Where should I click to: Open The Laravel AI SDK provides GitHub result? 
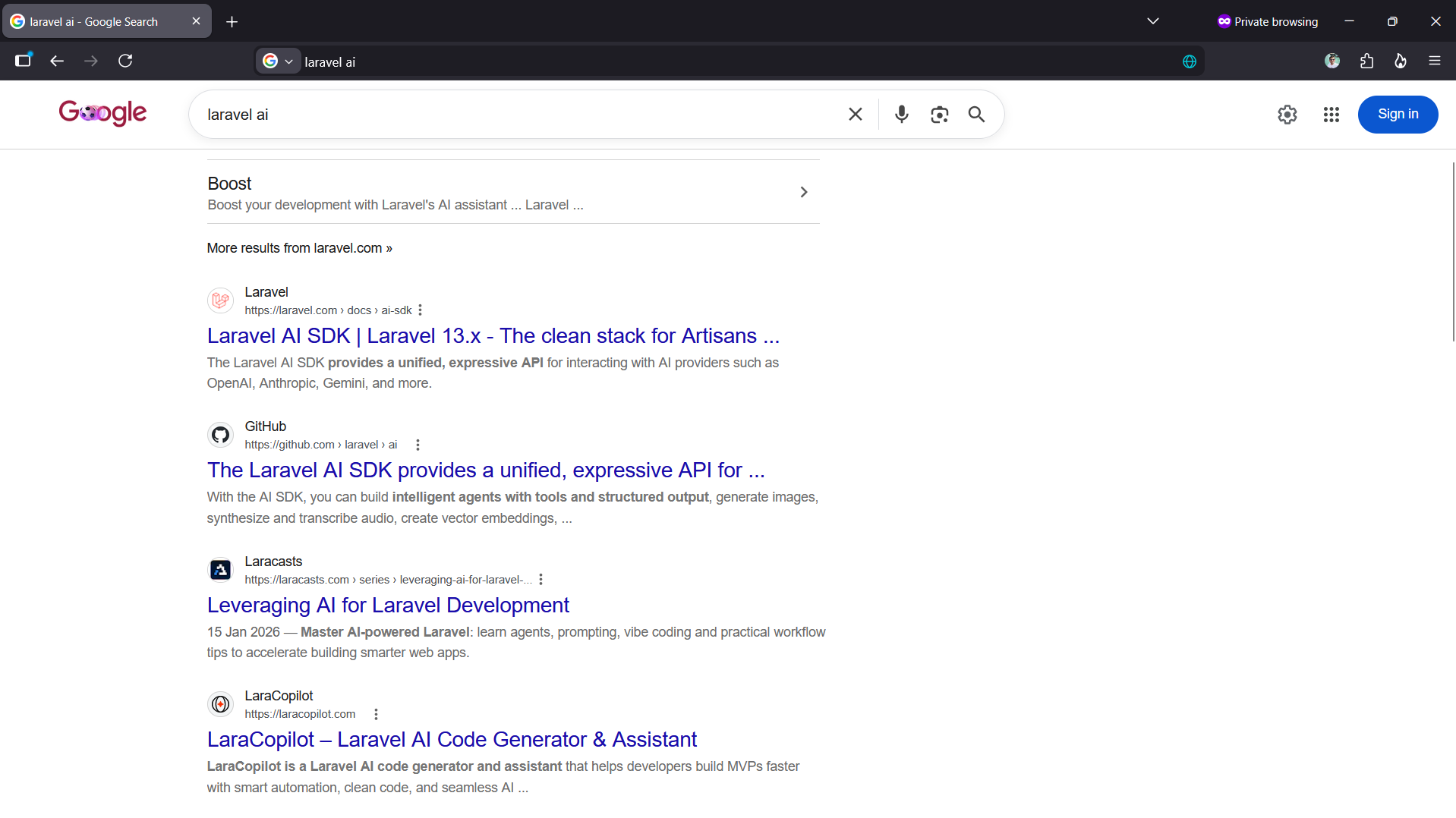486,470
